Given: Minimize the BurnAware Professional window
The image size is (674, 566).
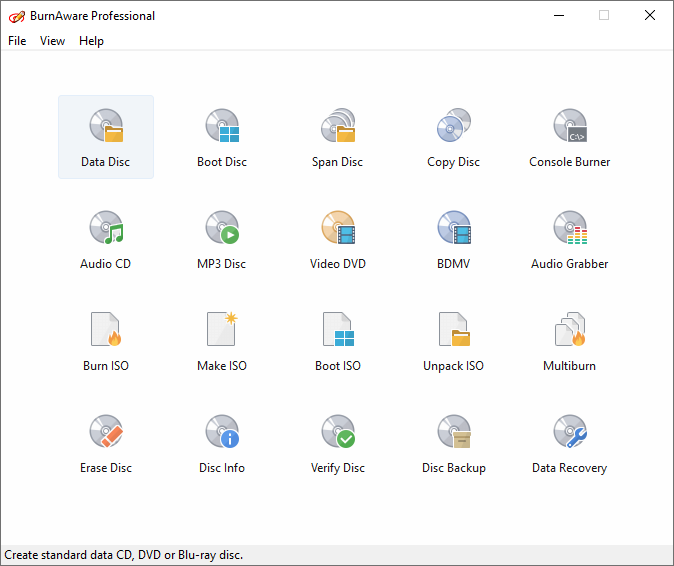Looking at the screenshot, I should tap(559, 15).
